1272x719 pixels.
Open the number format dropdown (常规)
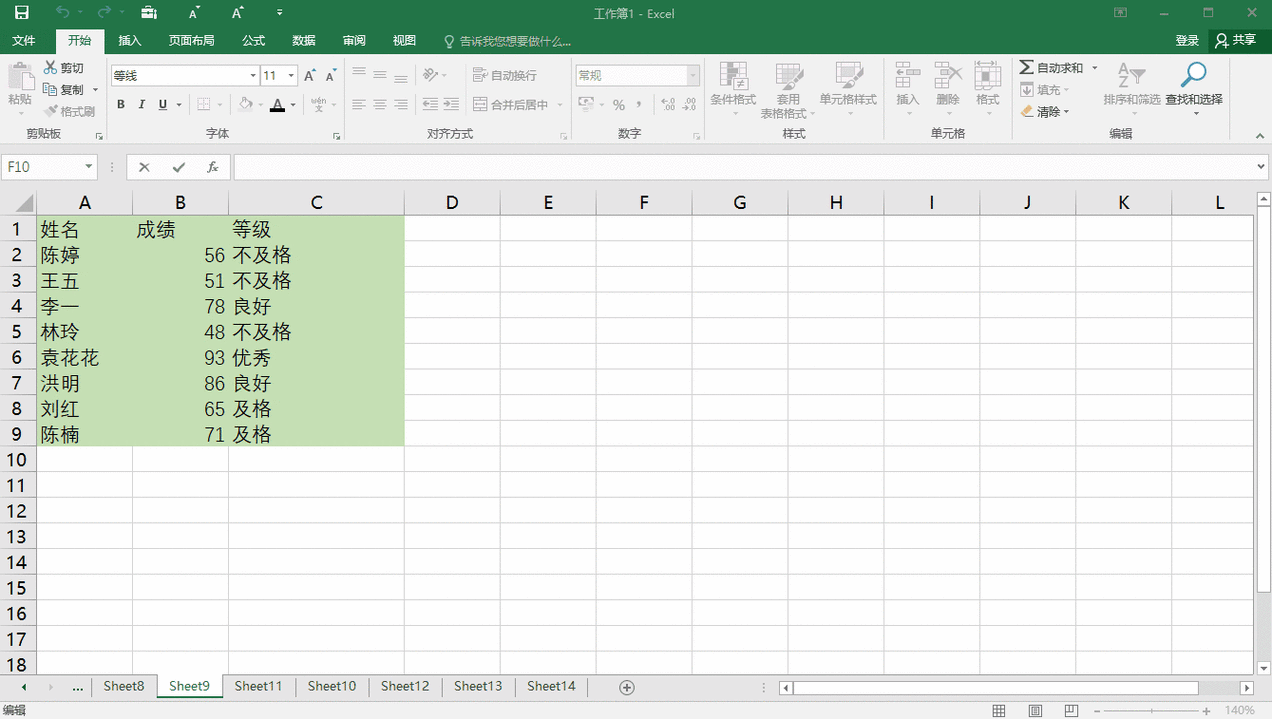693,76
